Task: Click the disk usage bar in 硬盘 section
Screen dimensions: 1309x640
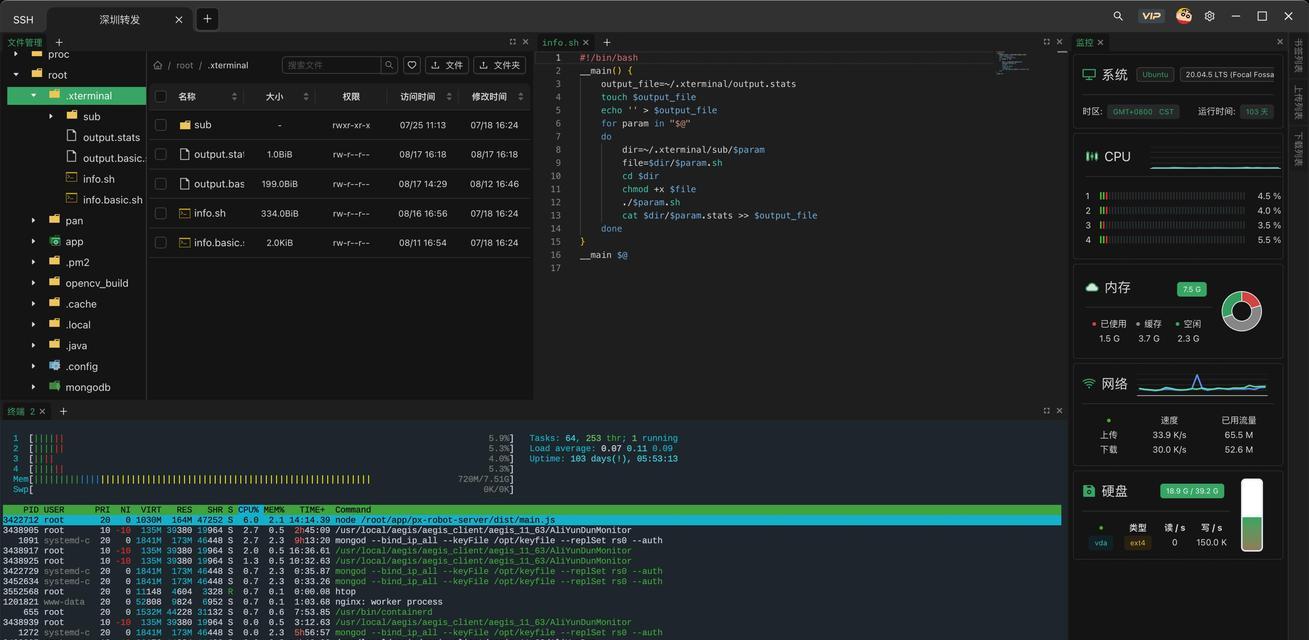Action: tap(1252, 515)
